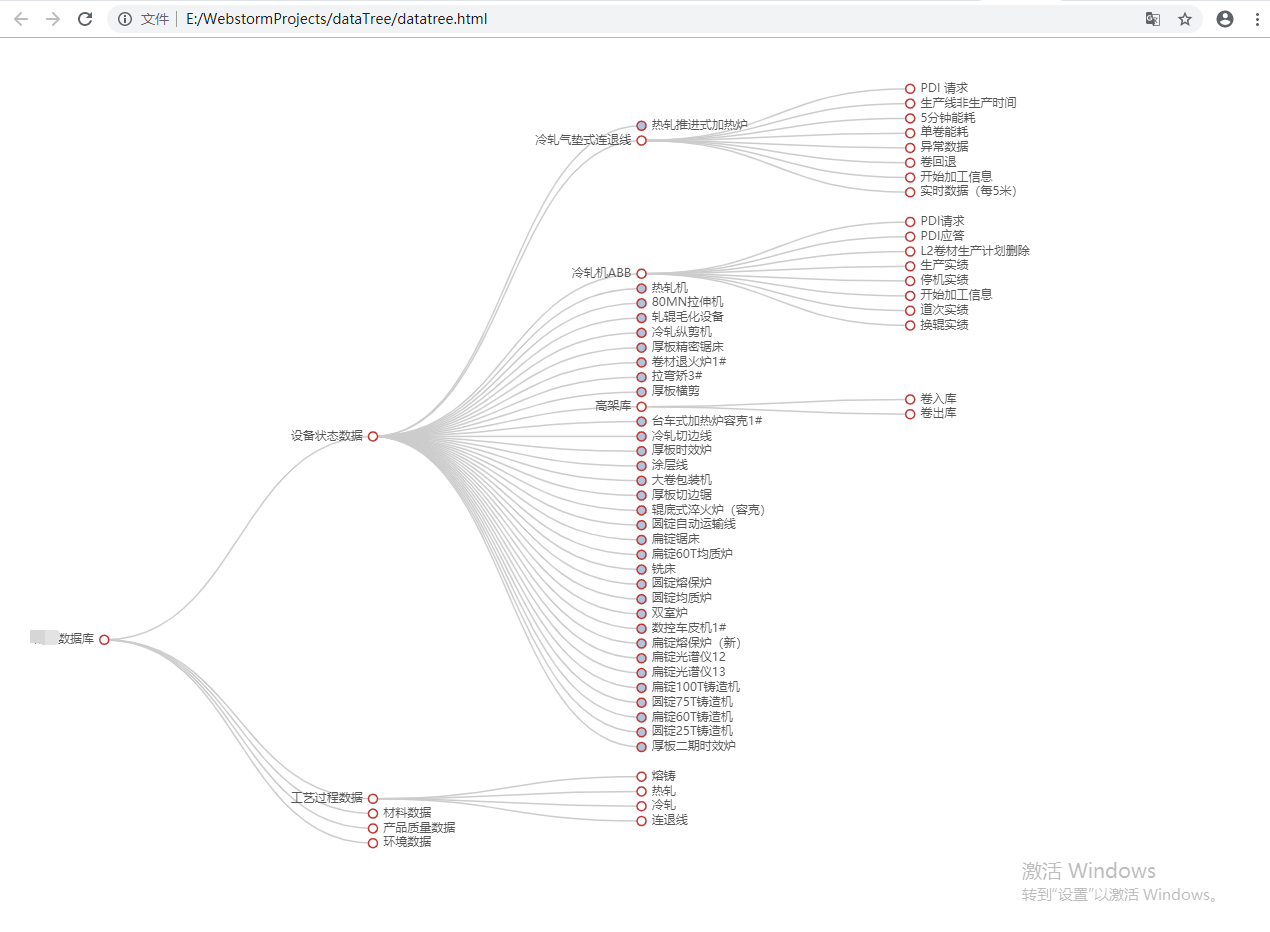
Task: Select the PDI 请求 tree label
Action: click(944, 87)
